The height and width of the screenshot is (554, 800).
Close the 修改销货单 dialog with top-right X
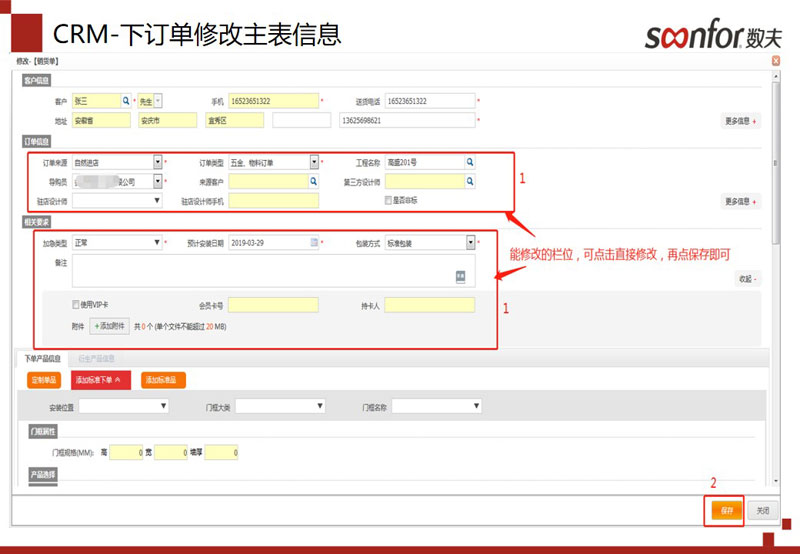[x=775, y=61]
